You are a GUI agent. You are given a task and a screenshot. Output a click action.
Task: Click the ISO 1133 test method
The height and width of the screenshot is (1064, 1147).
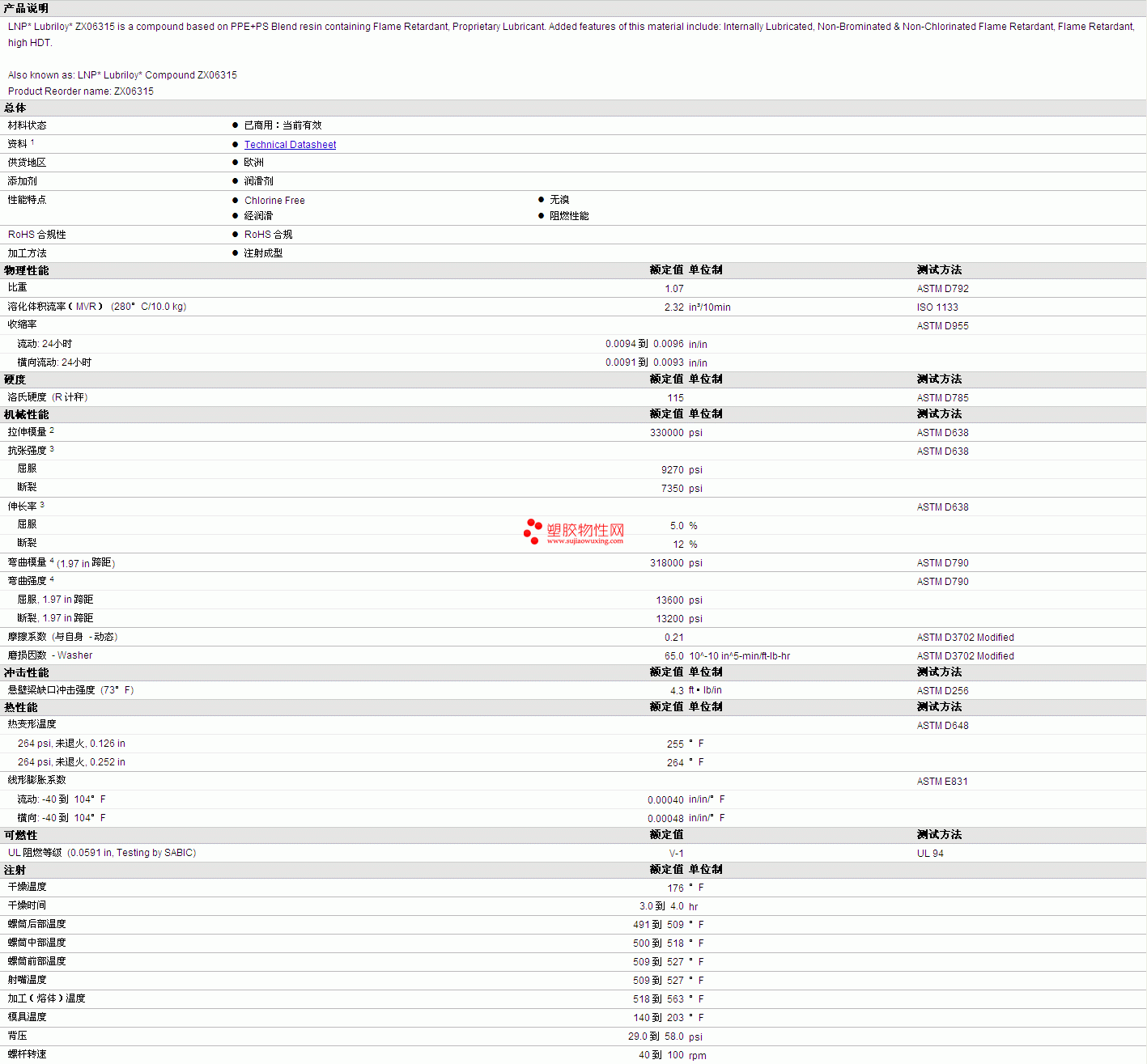click(x=937, y=307)
